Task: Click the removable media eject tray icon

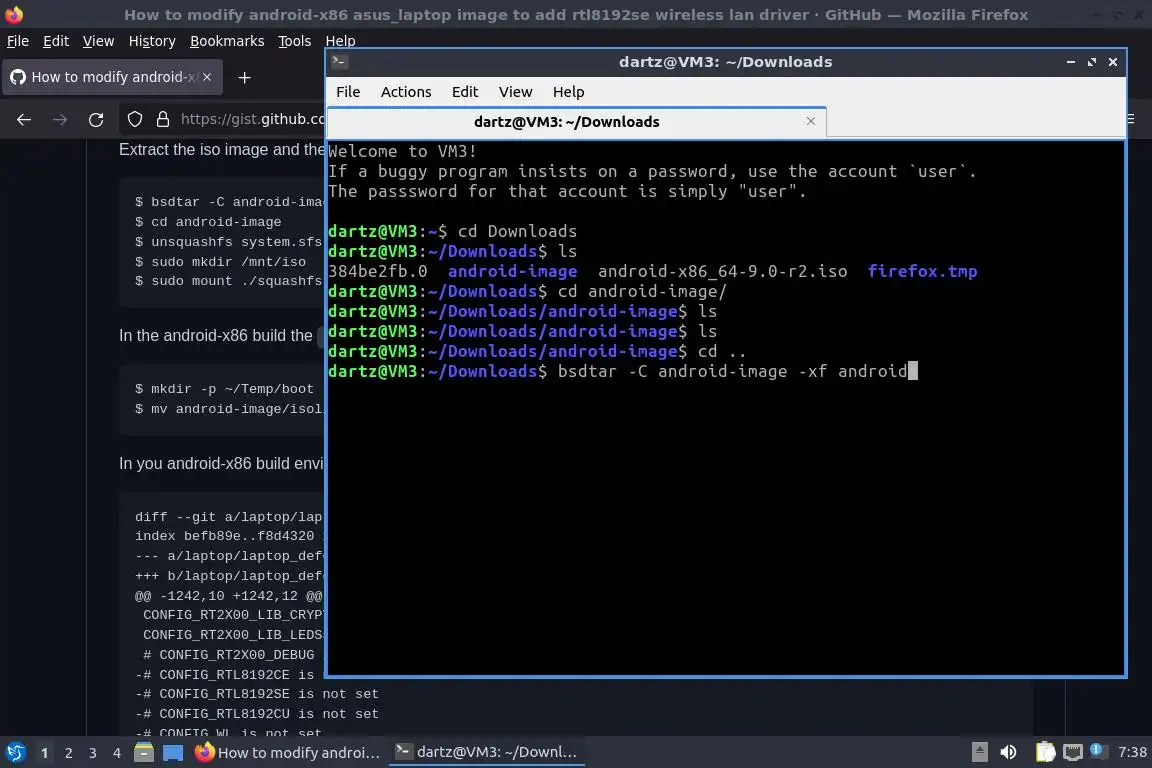Action: pyautogui.click(x=979, y=752)
